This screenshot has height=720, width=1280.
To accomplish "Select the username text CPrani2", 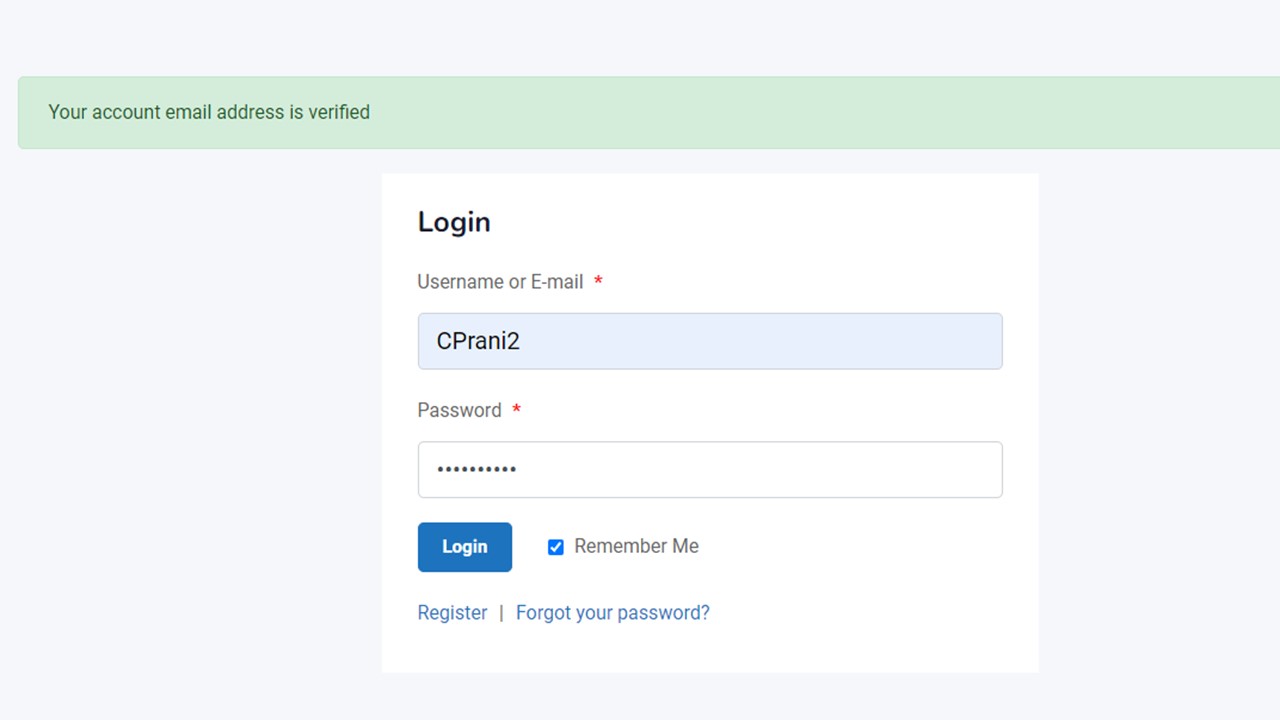I will (x=477, y=341).
